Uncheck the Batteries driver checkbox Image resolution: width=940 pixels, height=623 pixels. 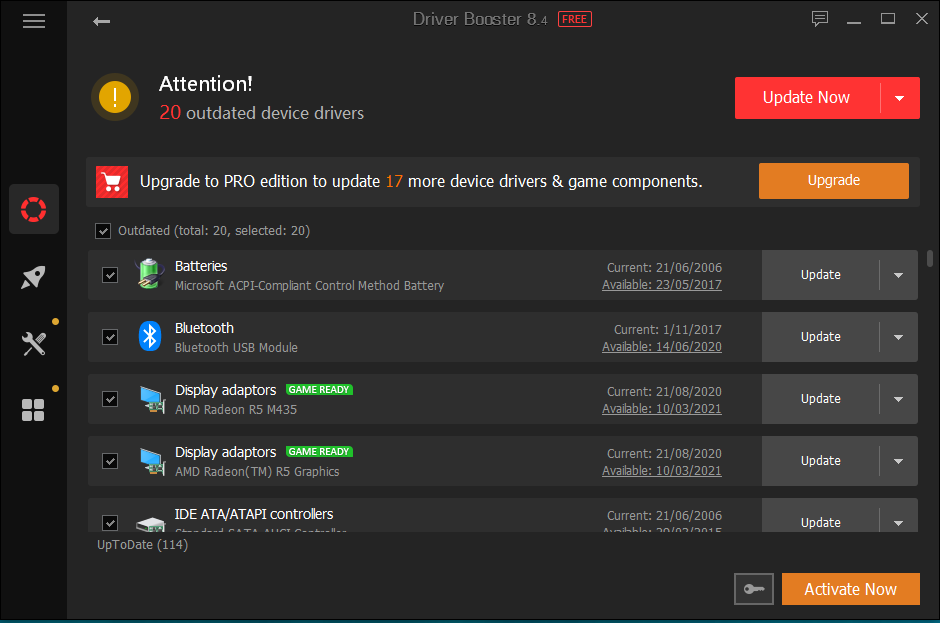(x=110, y=275)
